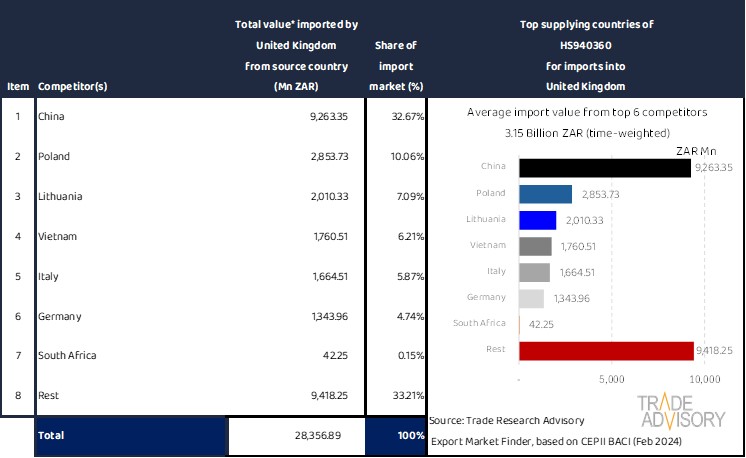Click the Vietnam gray bar

(536, 246)
